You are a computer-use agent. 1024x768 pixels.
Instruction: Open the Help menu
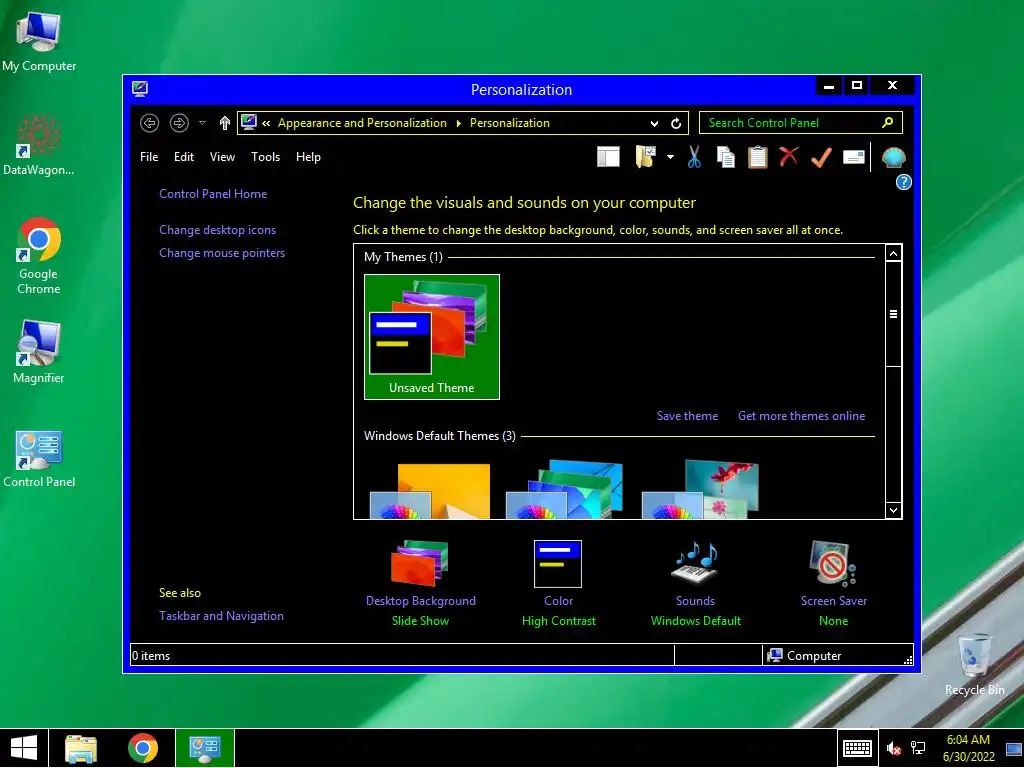308,157
